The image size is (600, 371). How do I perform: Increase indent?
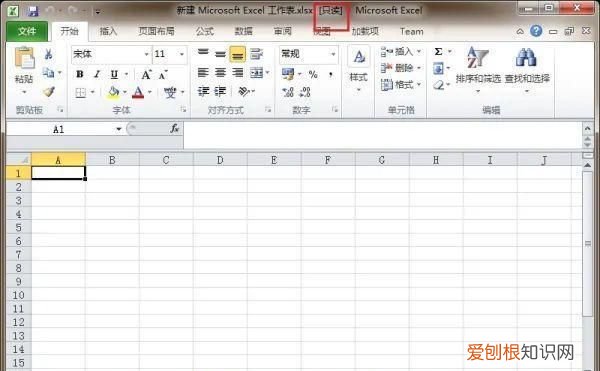pyautogui.click(x=220, y=91)
